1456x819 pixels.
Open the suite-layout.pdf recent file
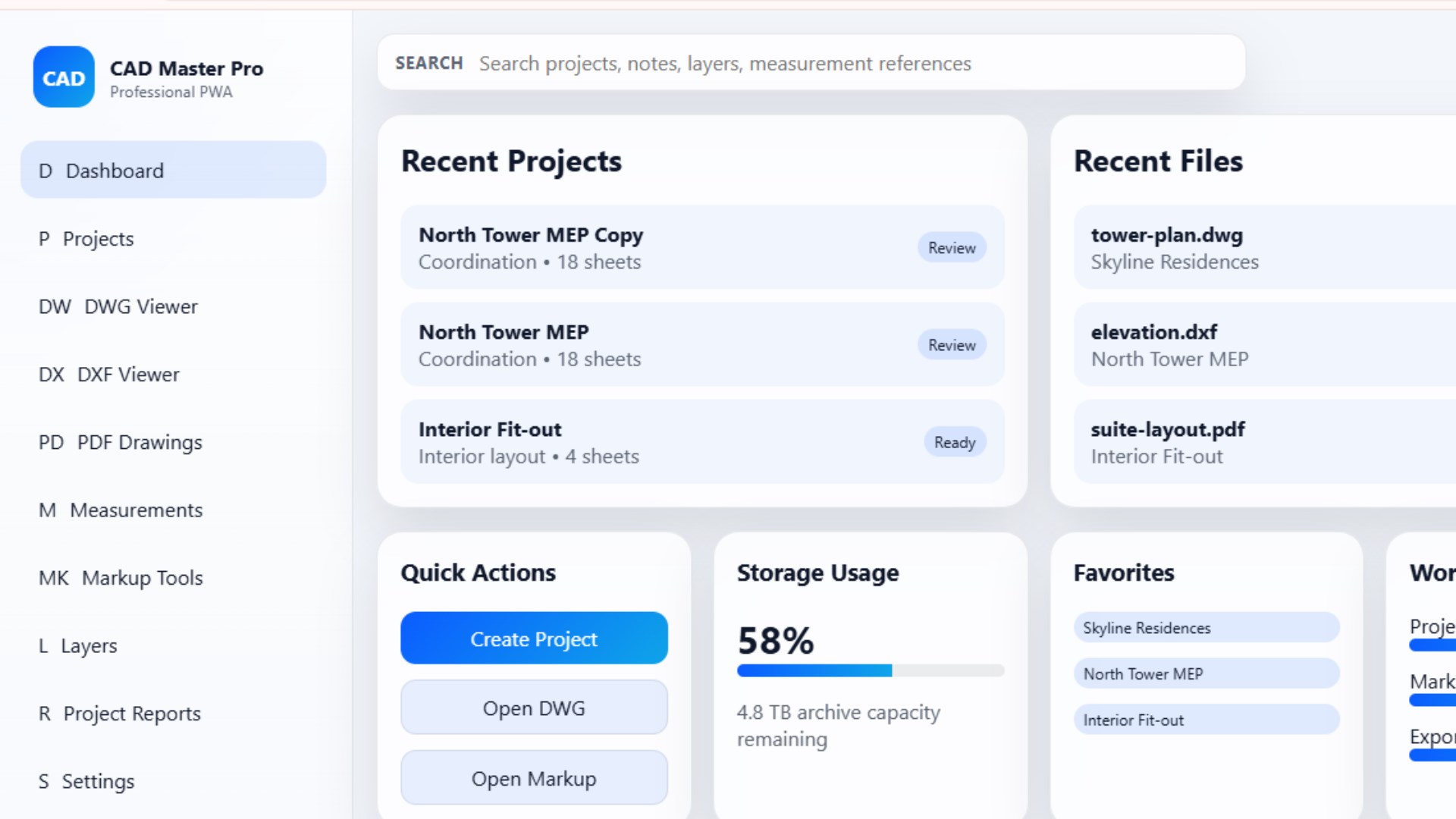coord(1265,441)
